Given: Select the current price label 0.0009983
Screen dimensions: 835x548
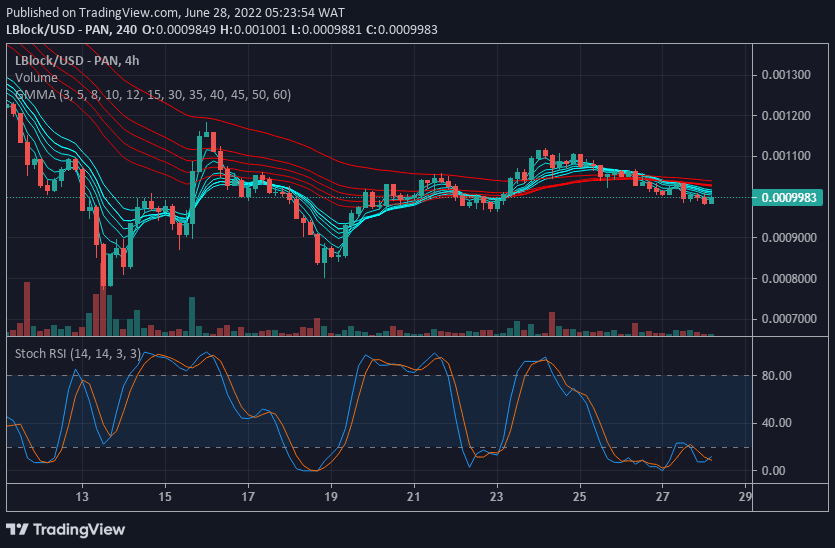Looking at the screenshot, I should pos(788,198).
